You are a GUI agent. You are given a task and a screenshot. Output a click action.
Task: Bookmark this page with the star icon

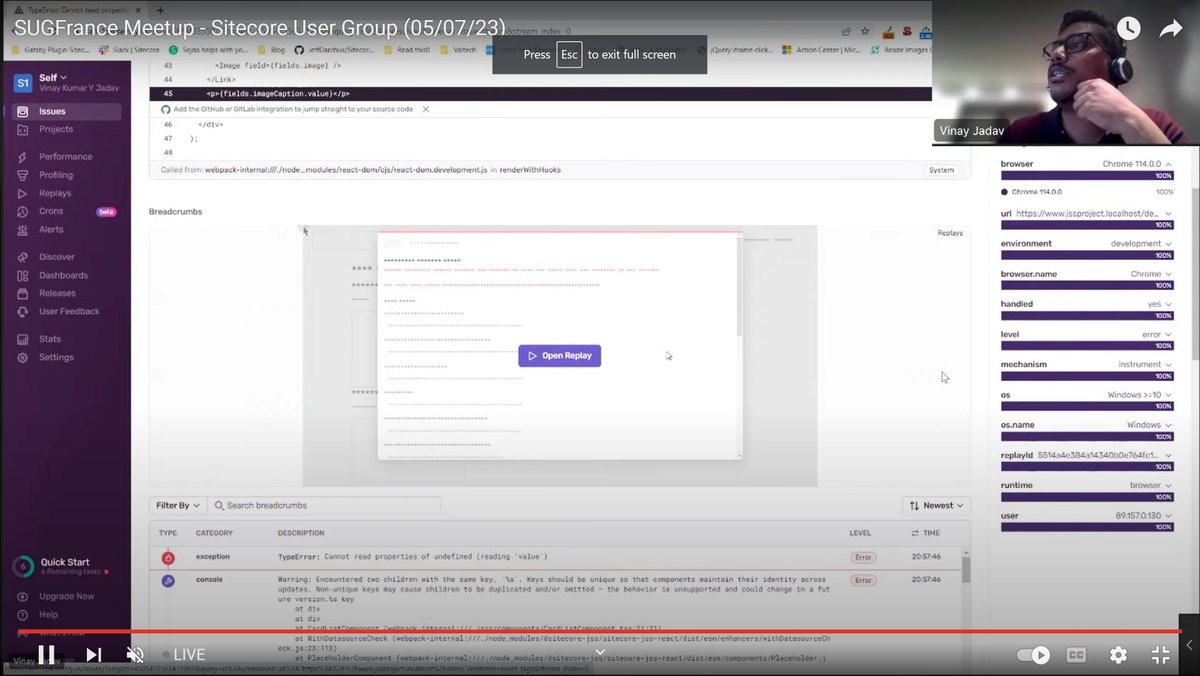866,32
